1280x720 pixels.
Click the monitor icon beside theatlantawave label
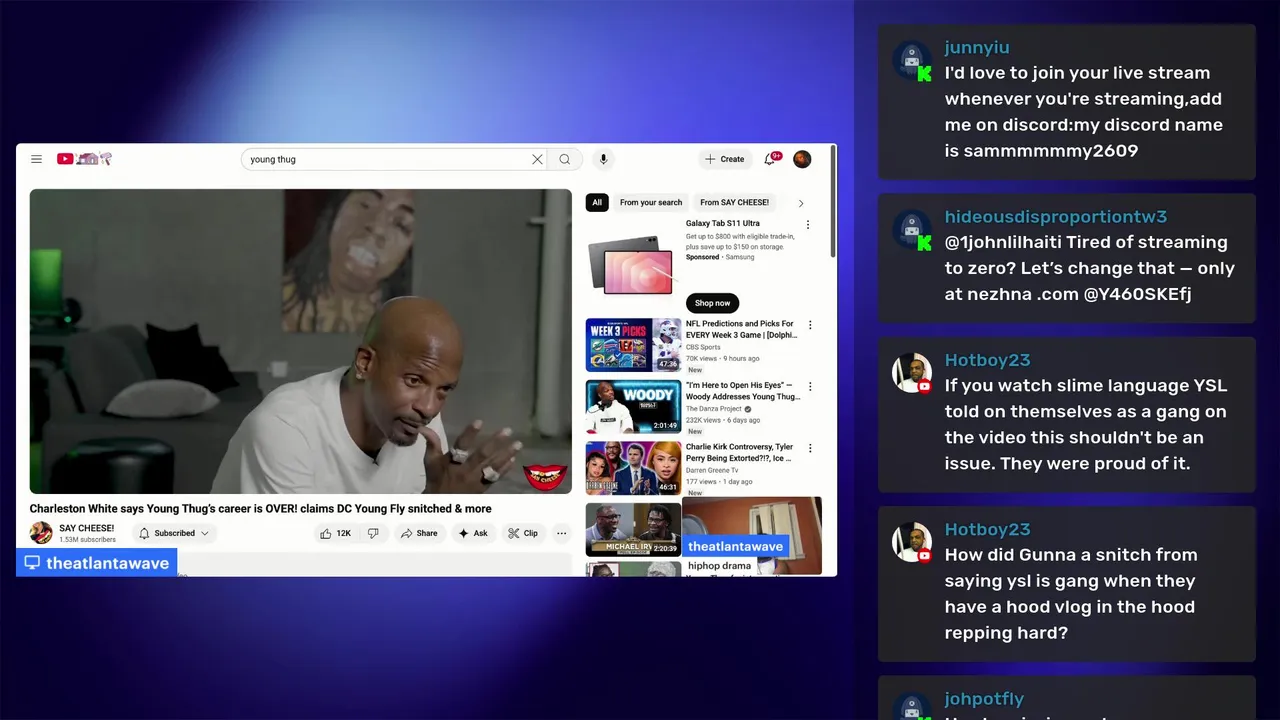coord(32,563)
